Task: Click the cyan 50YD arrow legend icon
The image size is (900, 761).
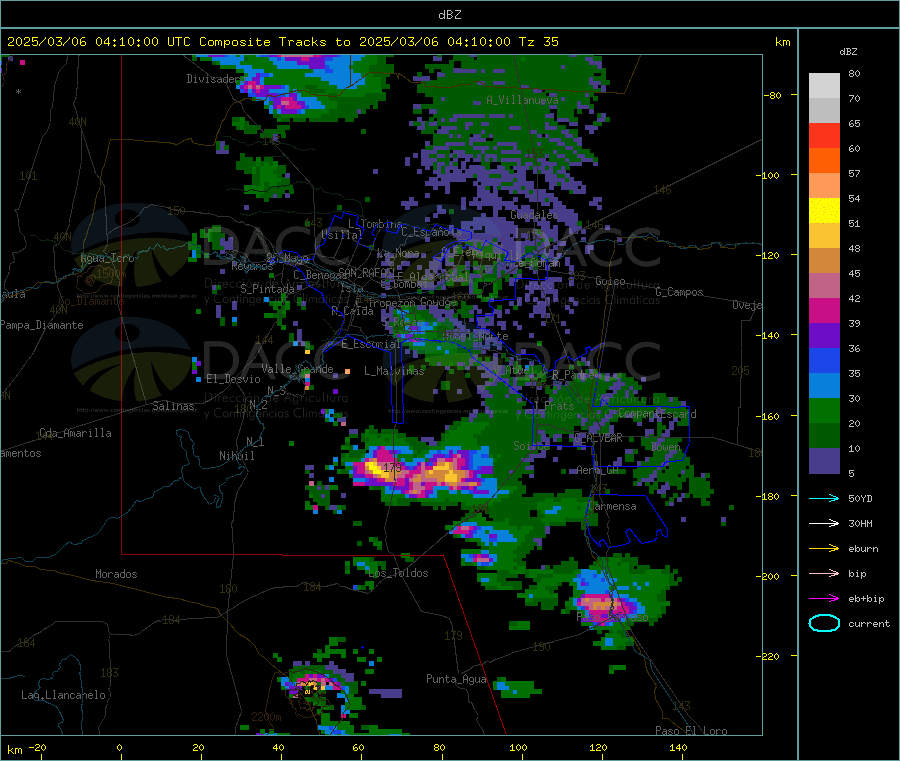Action: point(824,498)
